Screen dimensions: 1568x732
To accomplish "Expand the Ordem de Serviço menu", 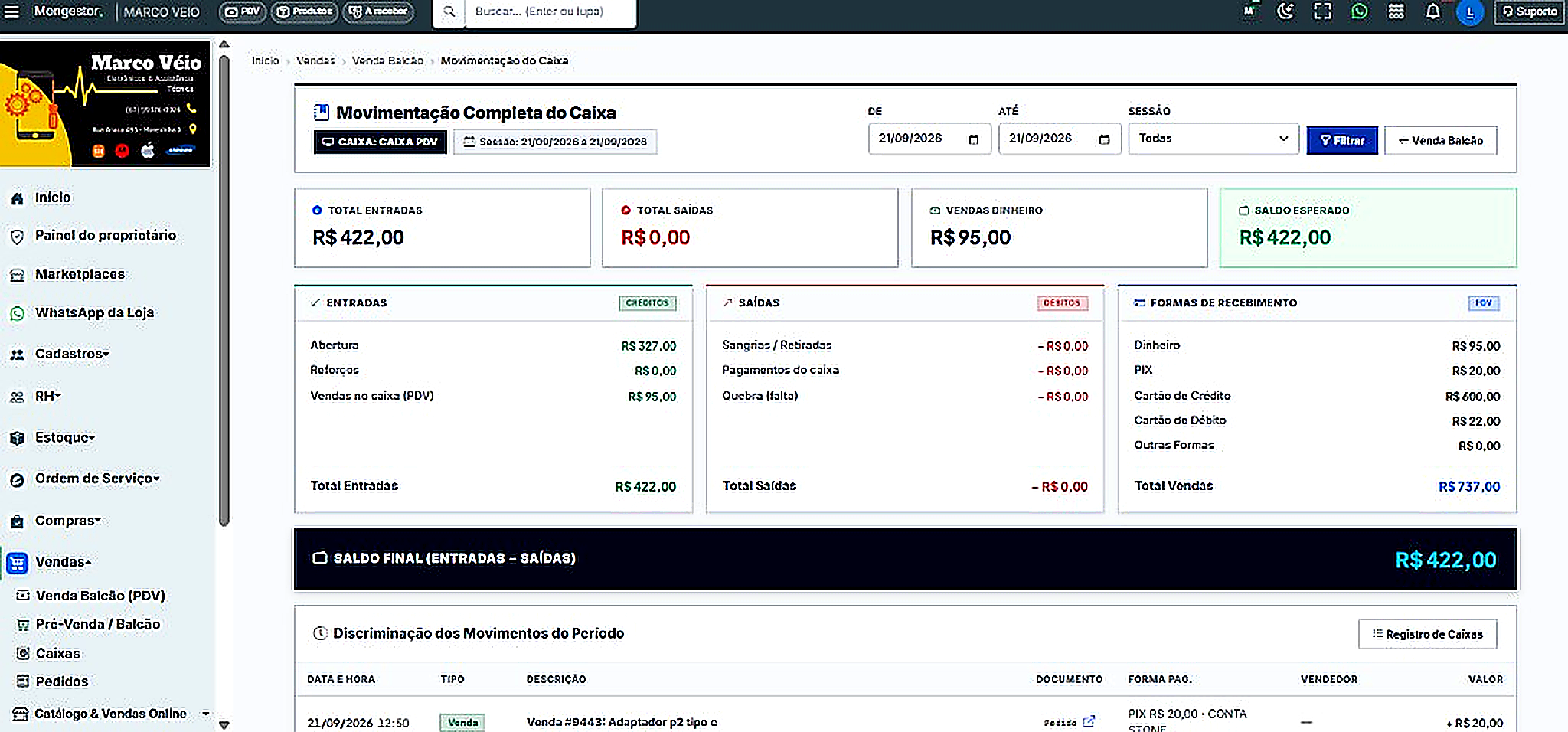I will point(97,479).
